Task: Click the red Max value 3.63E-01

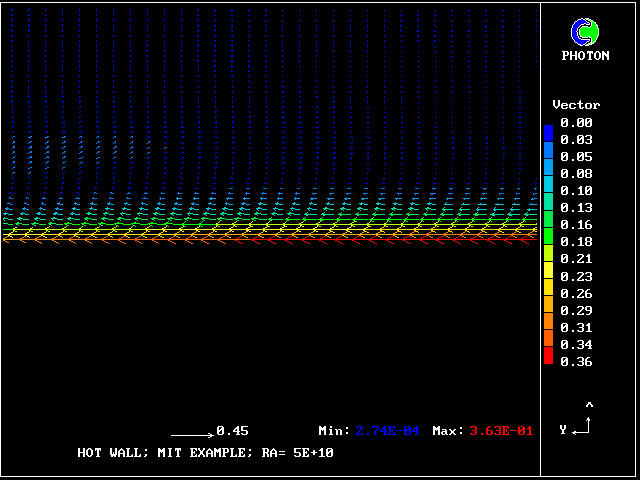Action: coord(501,431)
